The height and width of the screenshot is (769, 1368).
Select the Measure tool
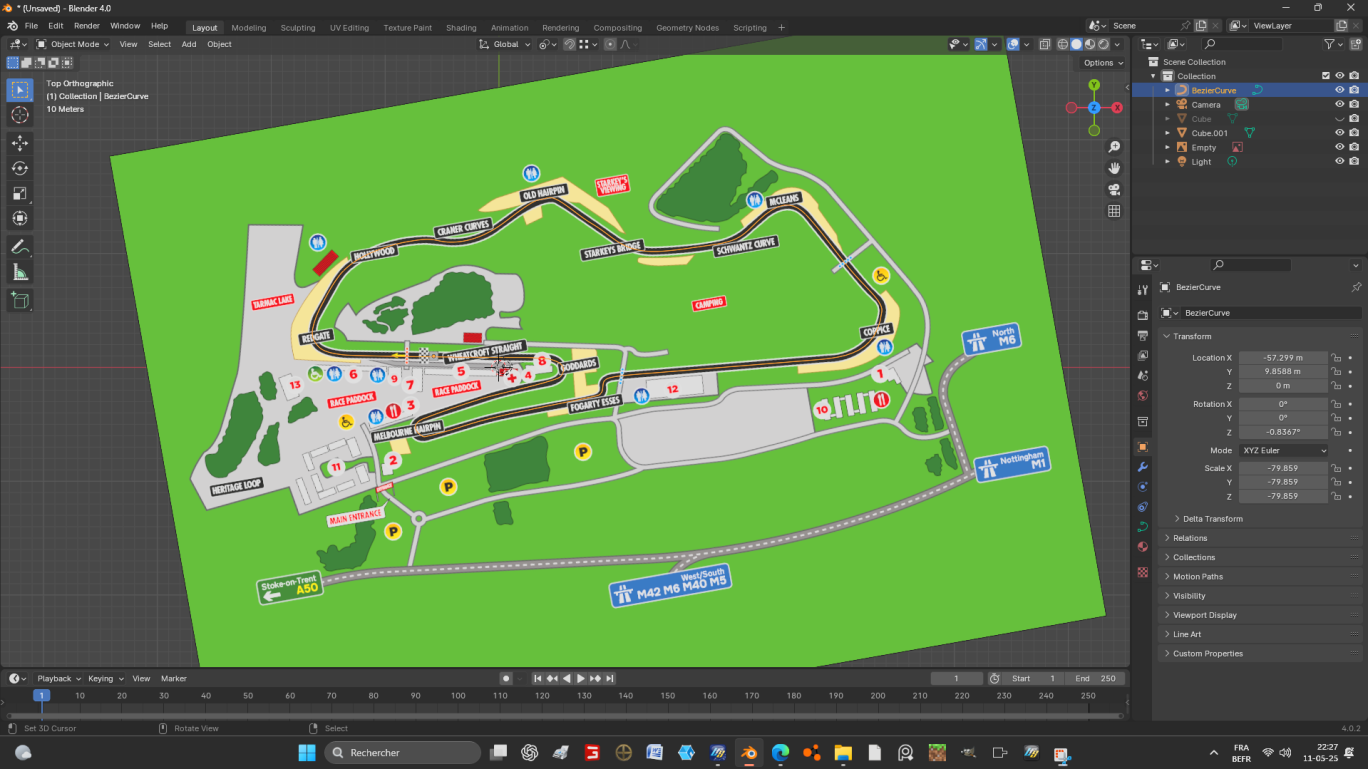pyautogui.click(x=20, y=272)
